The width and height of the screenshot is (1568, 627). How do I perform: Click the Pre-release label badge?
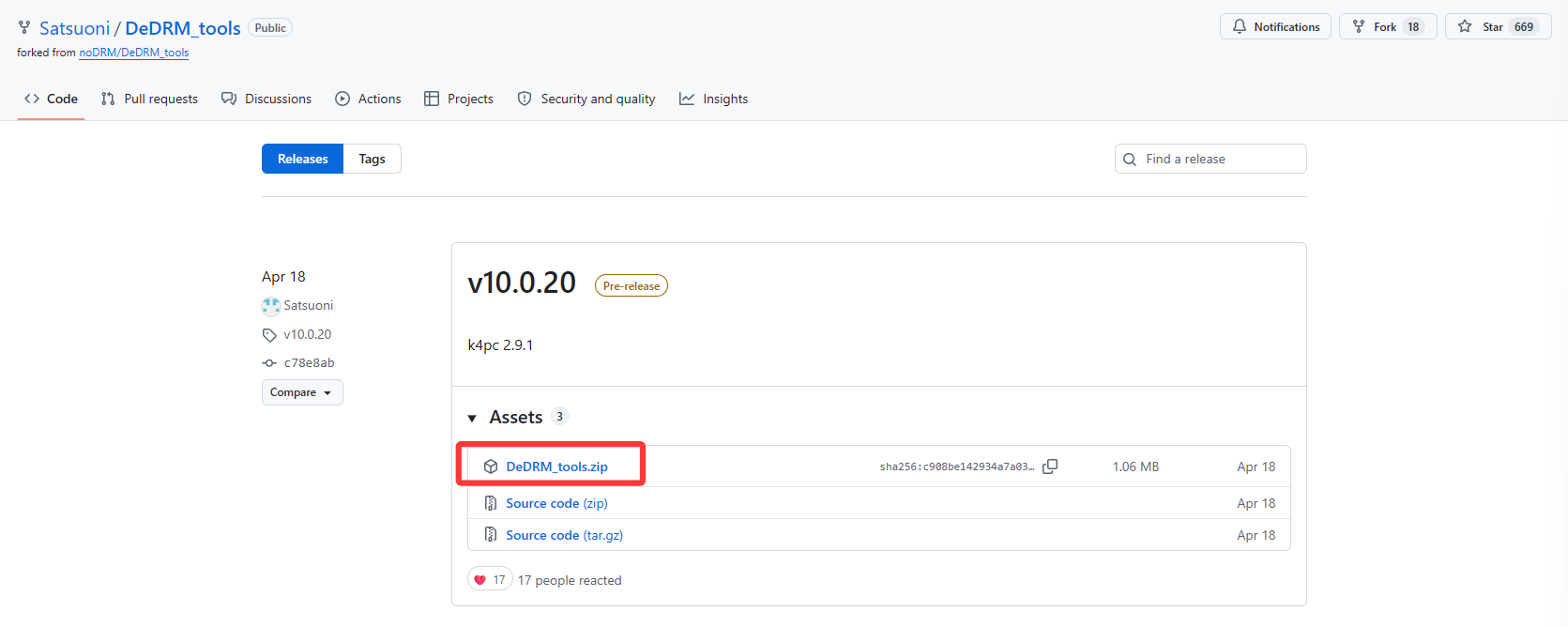pos(632,286)
